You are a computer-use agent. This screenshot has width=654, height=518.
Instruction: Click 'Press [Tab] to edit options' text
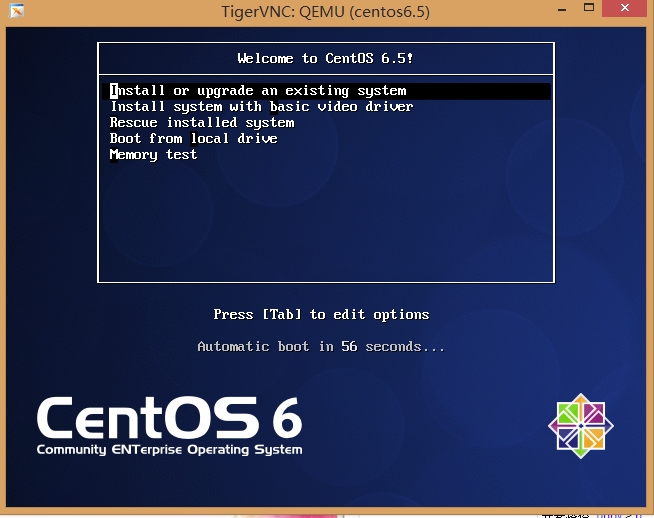321,314
